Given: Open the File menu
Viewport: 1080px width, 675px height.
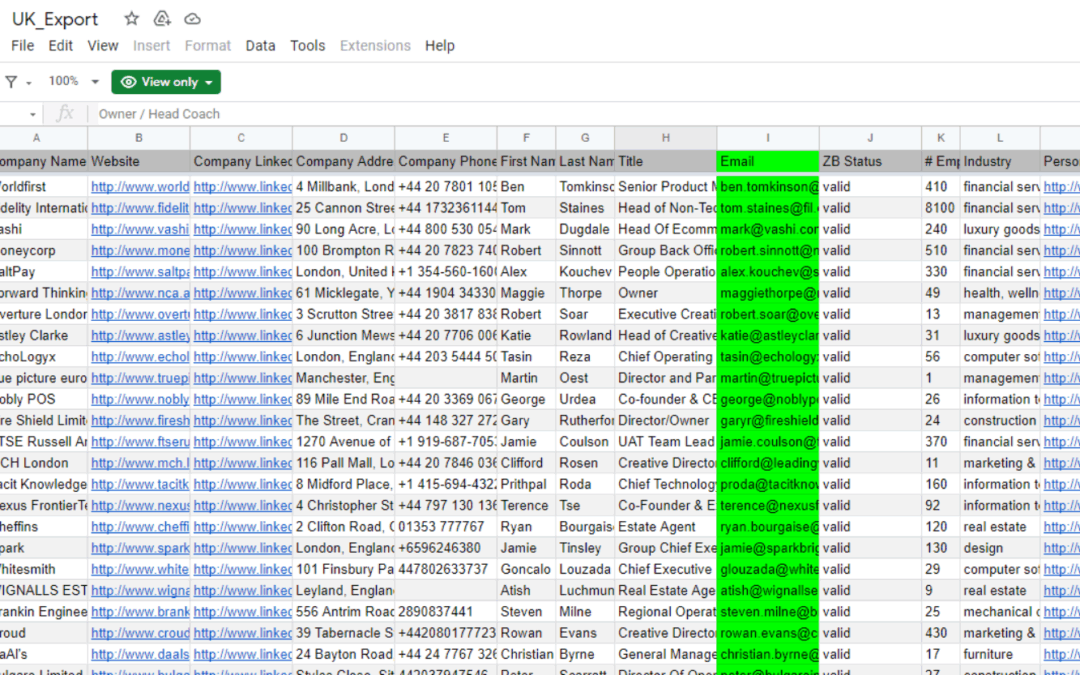Looking at the screenshot, I should click(x=23, y=45).
